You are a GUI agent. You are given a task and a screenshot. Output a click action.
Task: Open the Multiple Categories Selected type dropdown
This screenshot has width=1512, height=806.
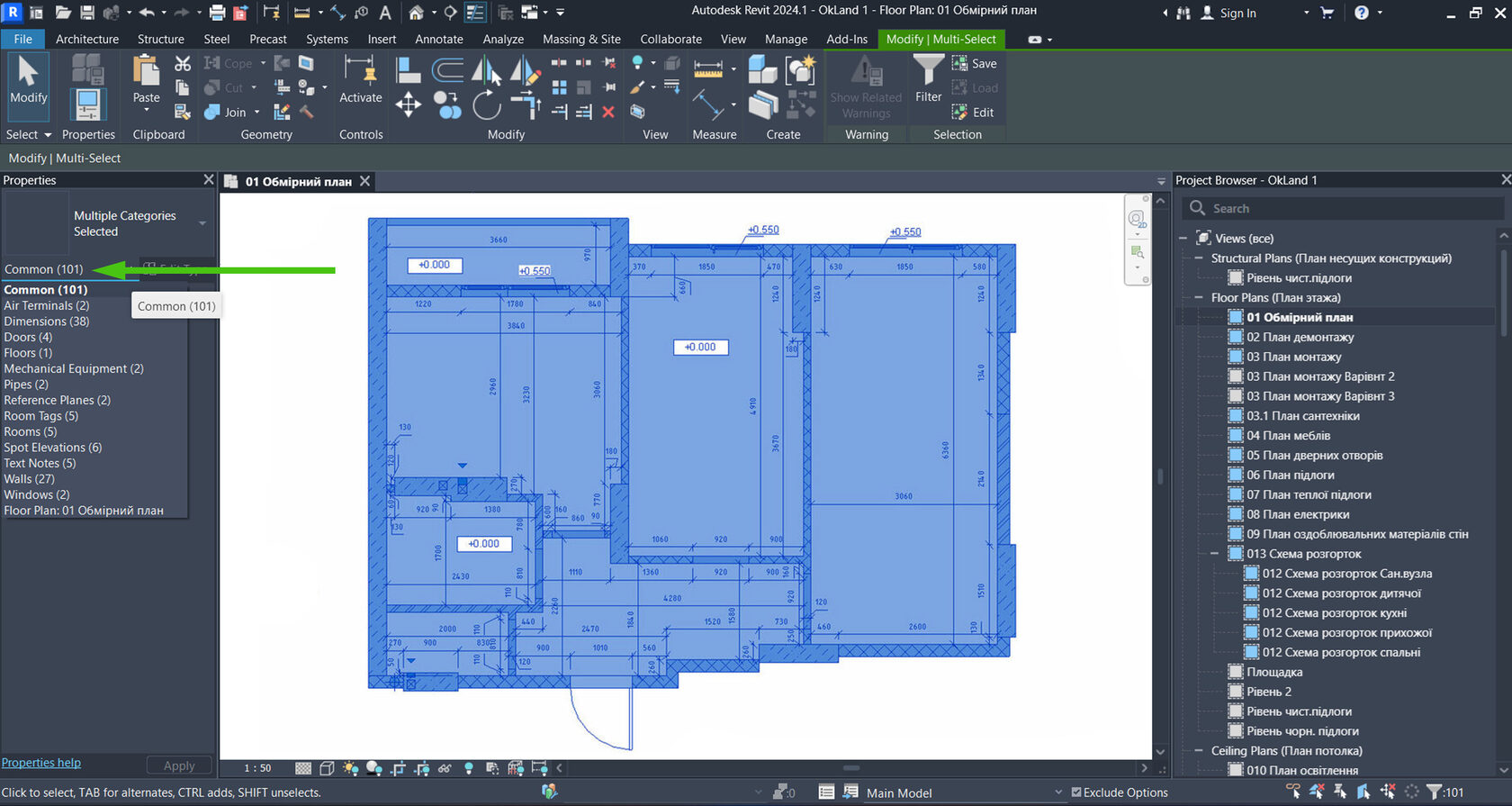pyautogui.click(x=202, y=223)
